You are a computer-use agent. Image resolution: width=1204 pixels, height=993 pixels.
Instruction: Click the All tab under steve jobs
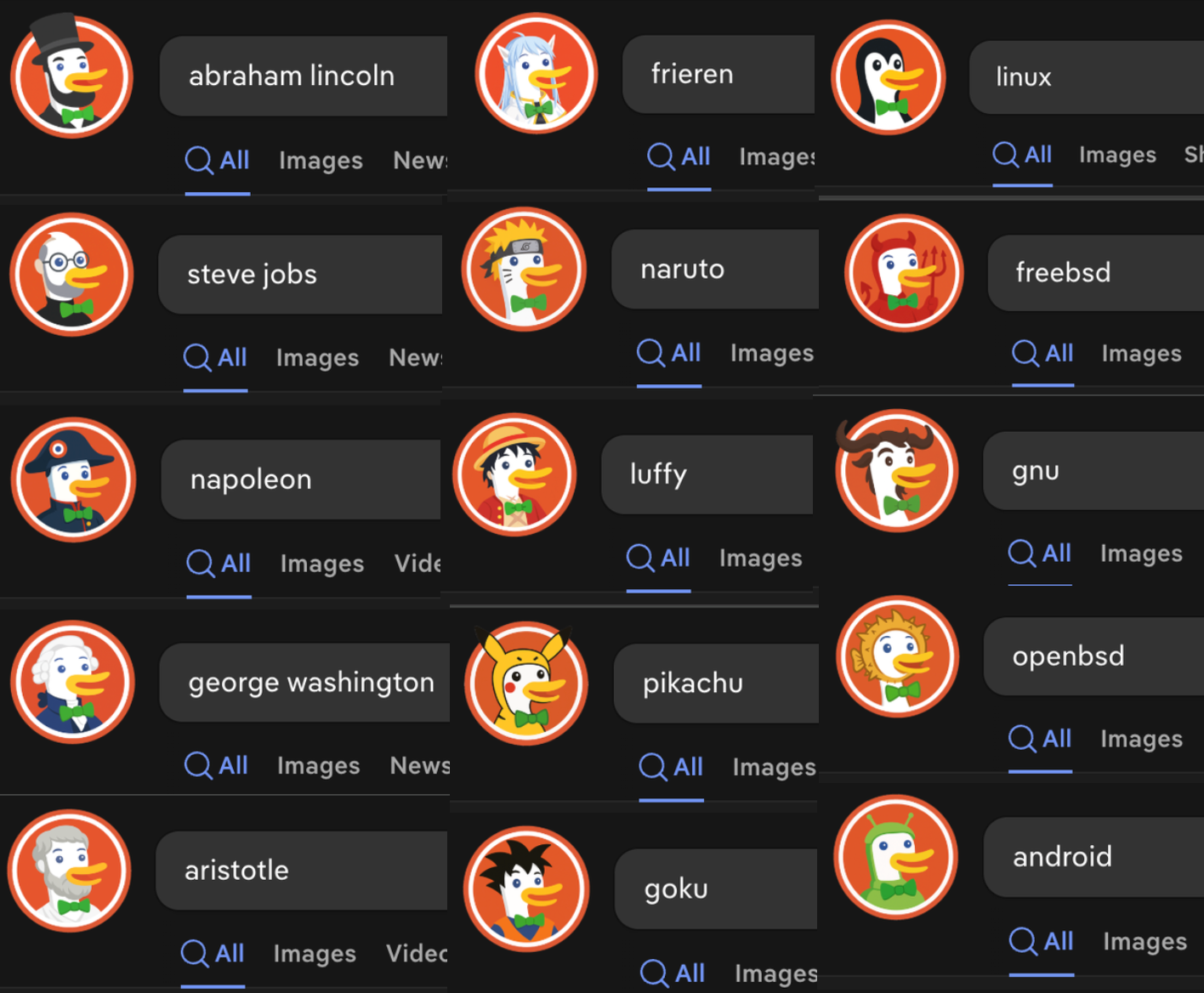point(215,357)
